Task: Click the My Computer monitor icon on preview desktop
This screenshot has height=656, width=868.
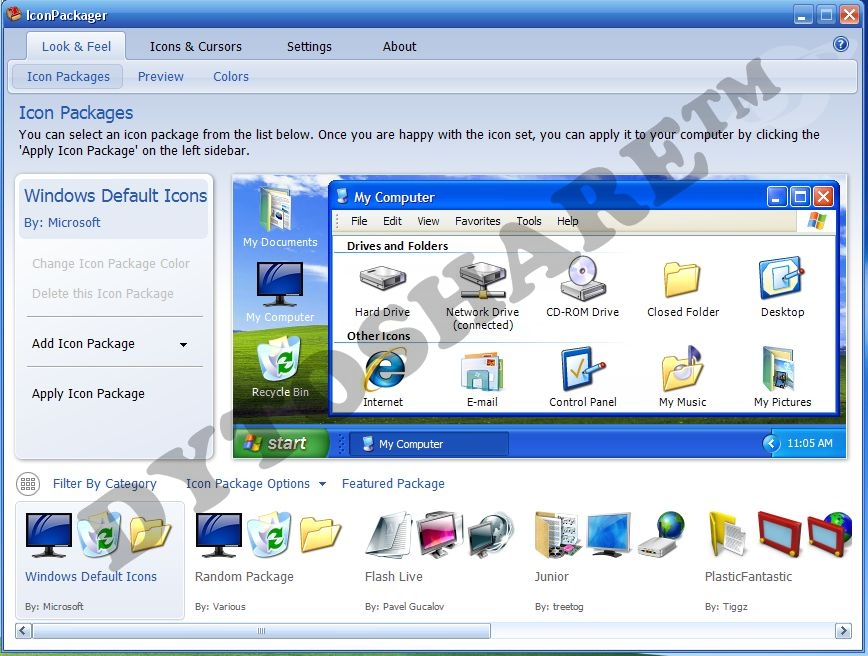Action: pyautogui.click(x=280, y=284)
